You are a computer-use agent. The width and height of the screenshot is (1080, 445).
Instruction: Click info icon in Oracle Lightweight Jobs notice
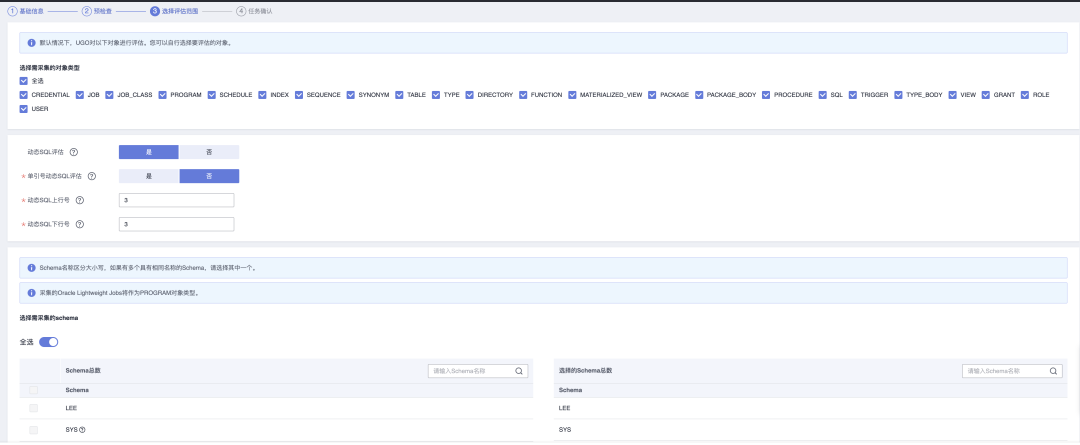[x=31, y=293]
